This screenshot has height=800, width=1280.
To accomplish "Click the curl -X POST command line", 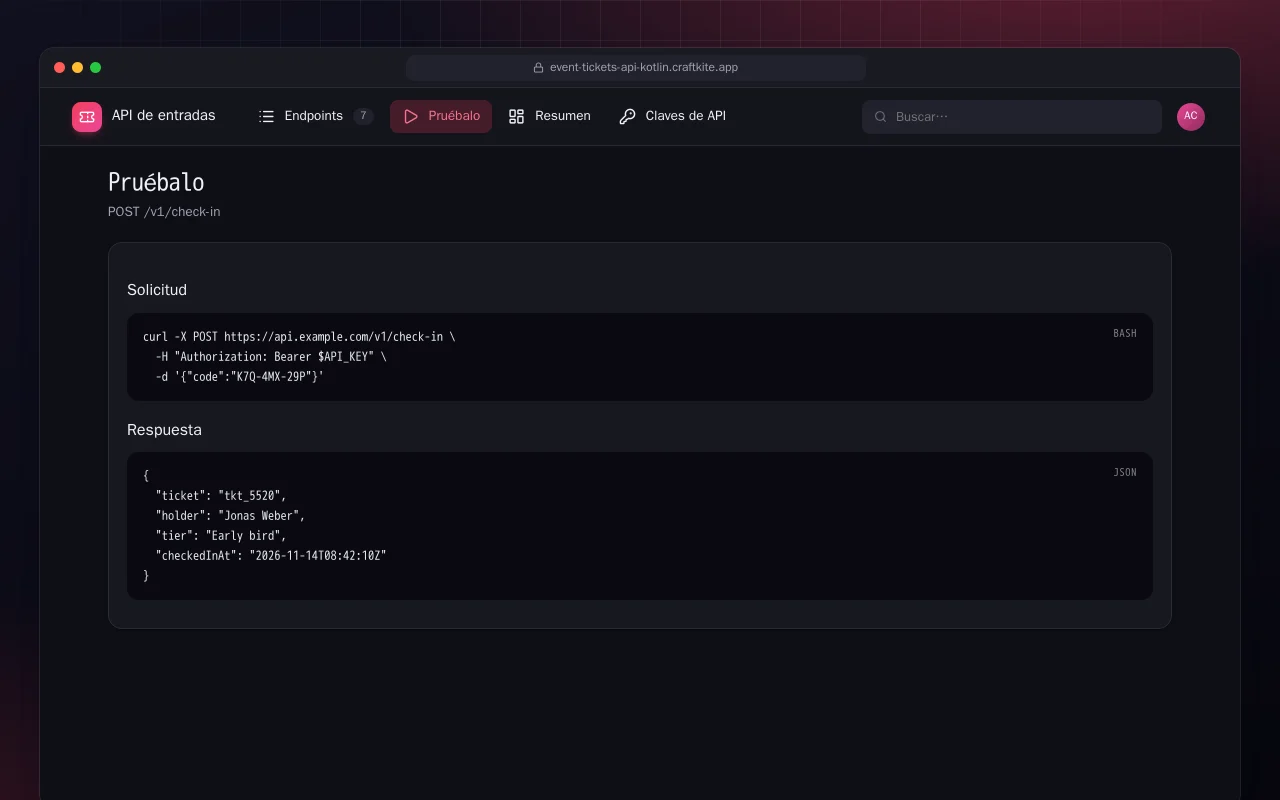I will pos(299,337).
